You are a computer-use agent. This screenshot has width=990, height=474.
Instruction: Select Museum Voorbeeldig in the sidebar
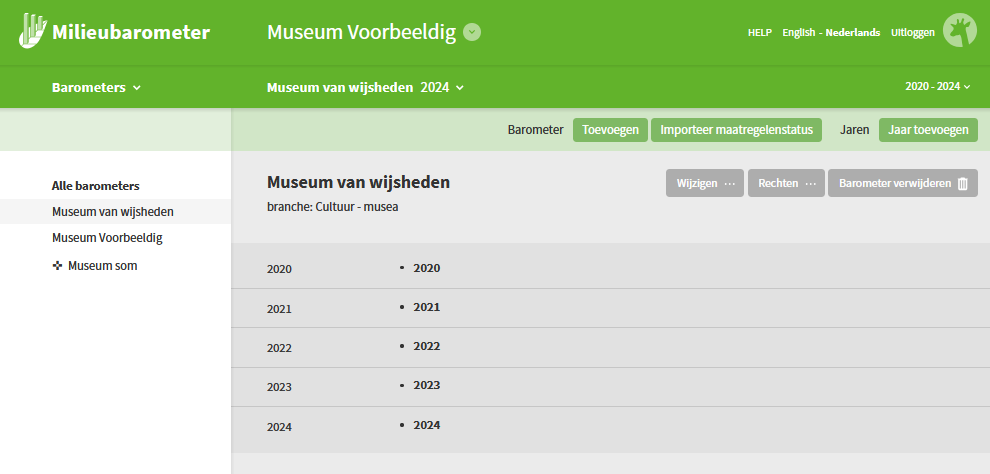107,238
